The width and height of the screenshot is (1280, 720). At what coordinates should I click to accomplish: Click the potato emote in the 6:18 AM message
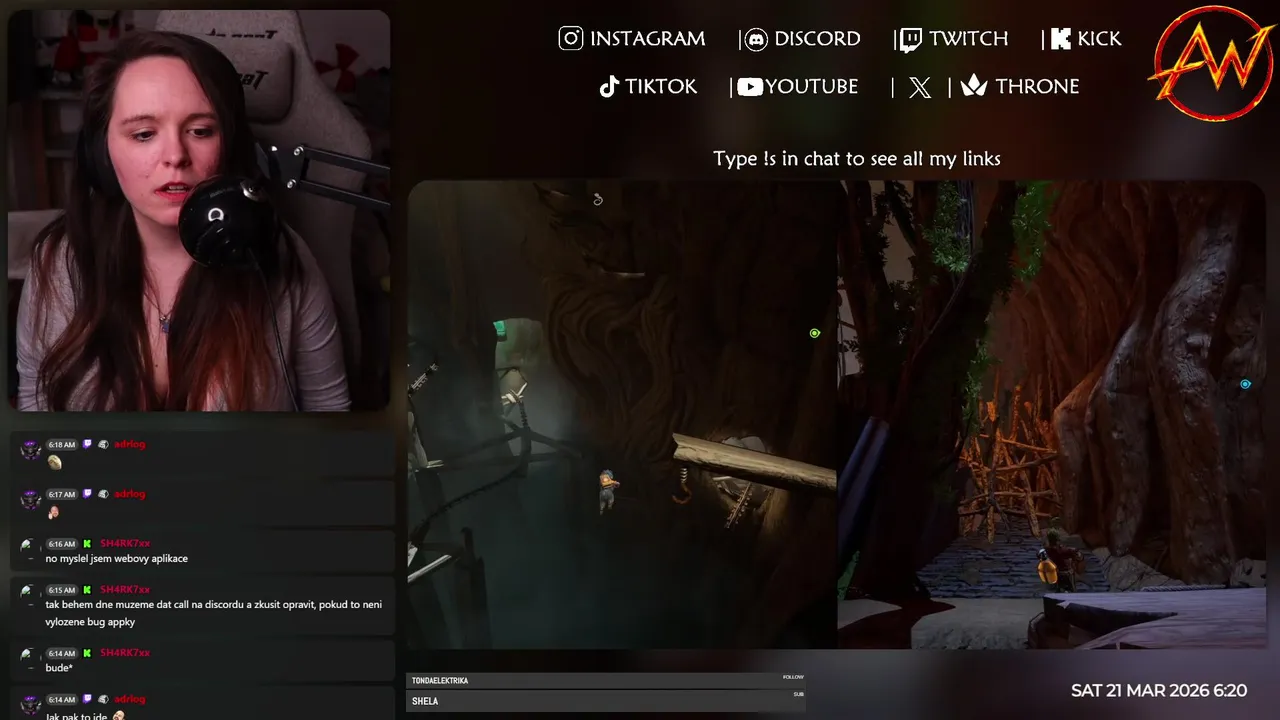click(54, 462)
